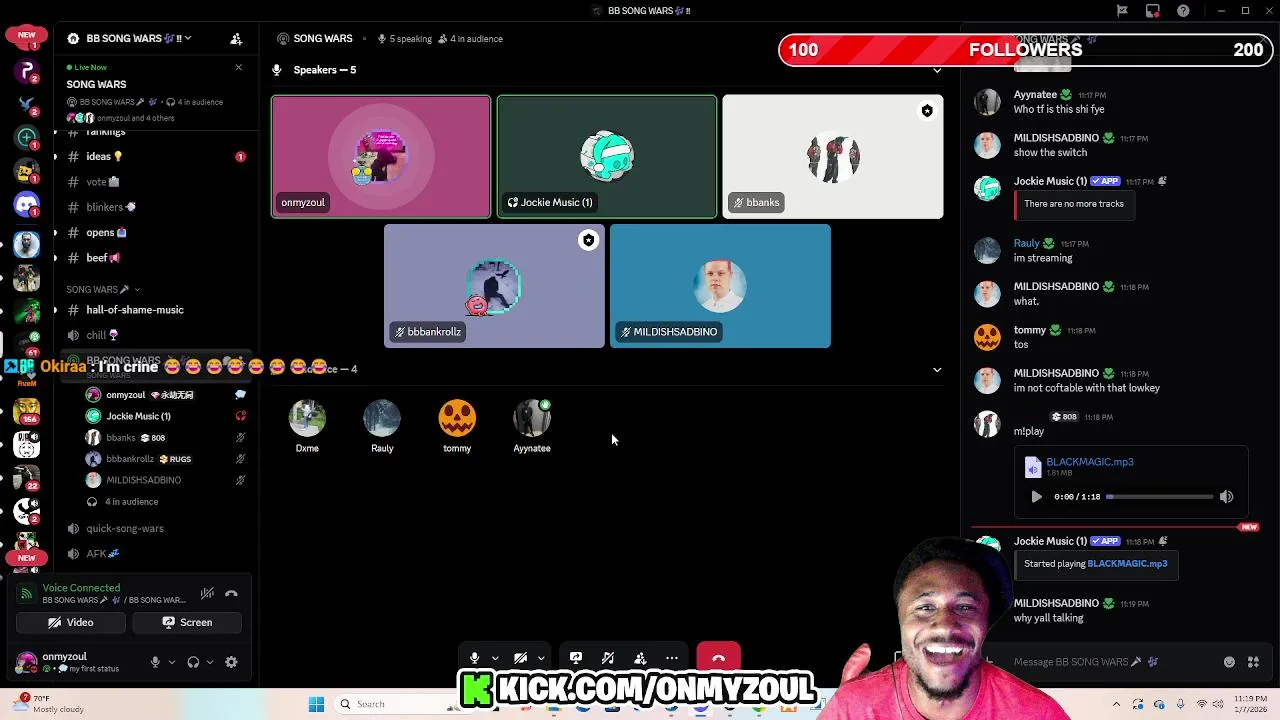Collapse the Audience section chevron

[x=937, y=370]
